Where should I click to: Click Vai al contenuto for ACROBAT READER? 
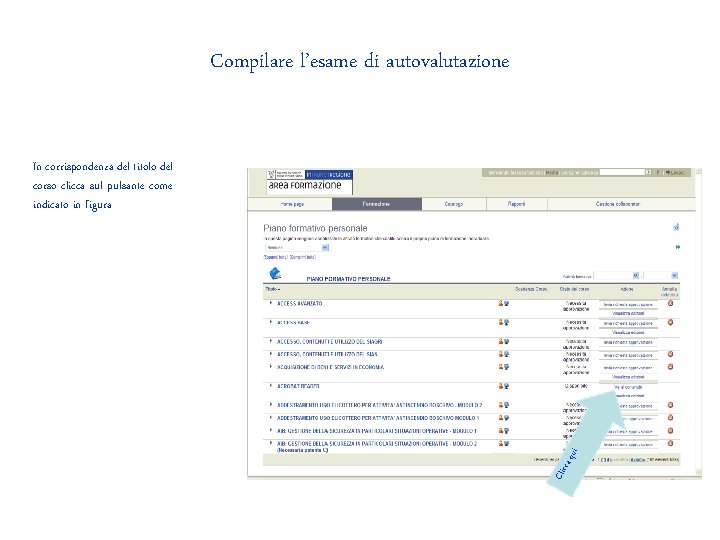pos(628,387)
